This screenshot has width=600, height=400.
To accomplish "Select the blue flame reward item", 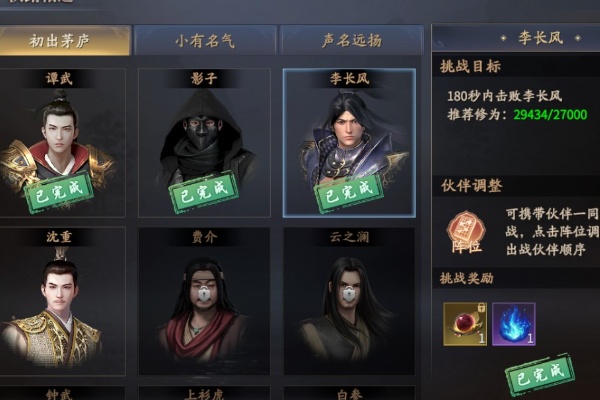I will (x=514, y=324).
